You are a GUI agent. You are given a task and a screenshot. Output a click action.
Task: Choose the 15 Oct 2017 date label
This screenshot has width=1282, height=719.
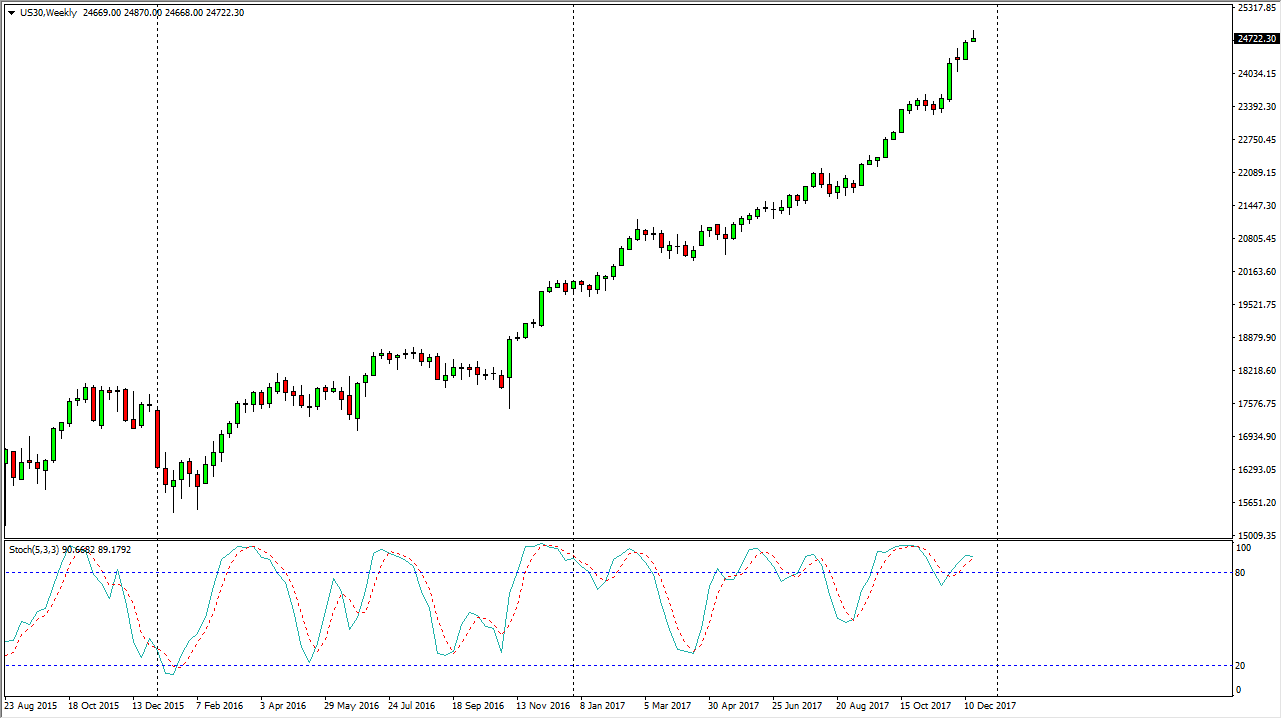coord(925,705)
